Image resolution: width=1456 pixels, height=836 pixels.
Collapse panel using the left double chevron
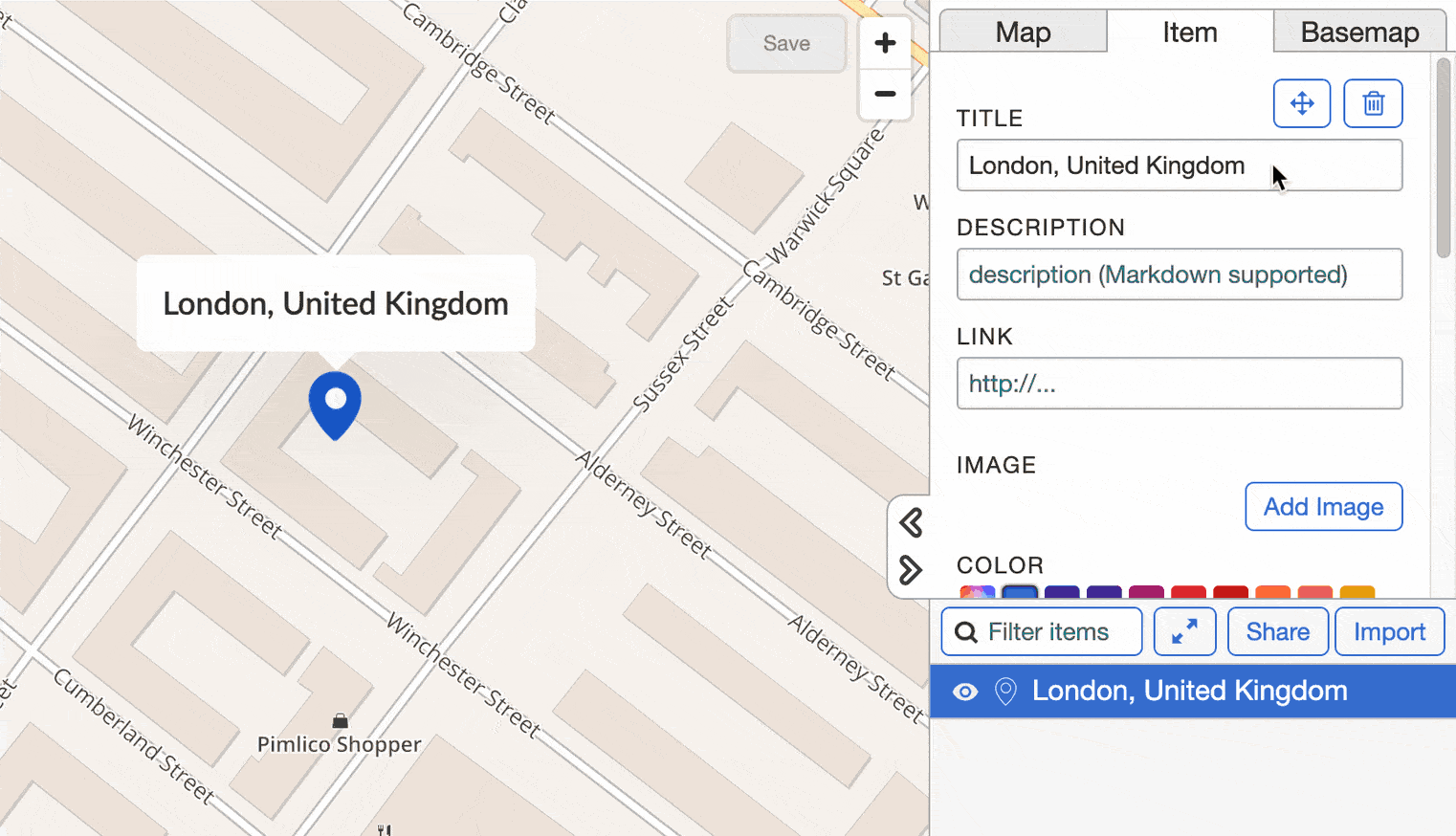coord(911,522)
